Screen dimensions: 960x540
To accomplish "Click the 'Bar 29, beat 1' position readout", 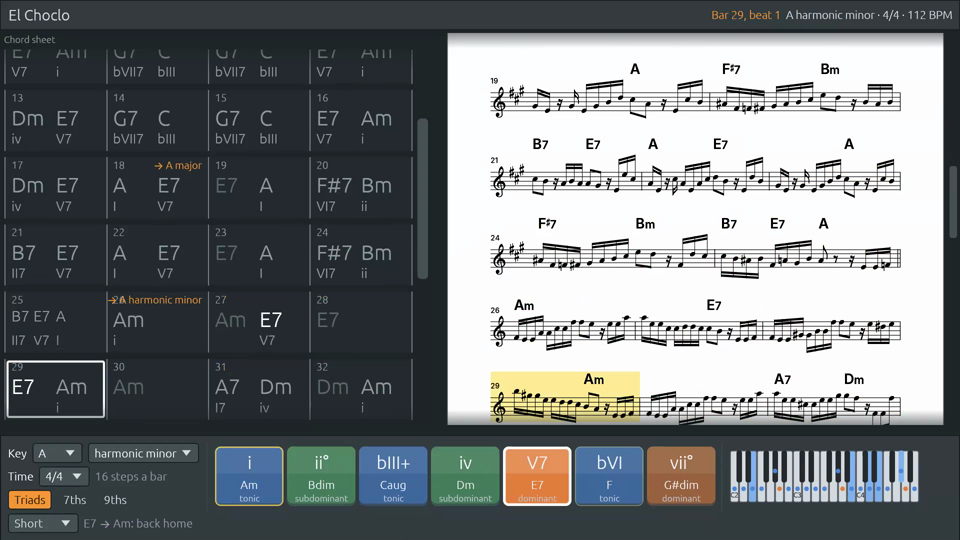I will [x=745, y=15].
